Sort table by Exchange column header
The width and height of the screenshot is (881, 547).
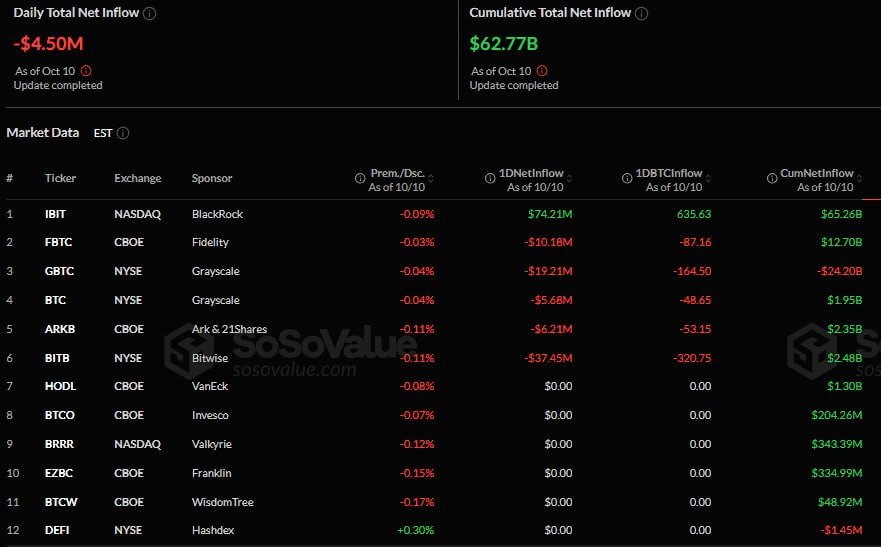click(137, 178)
